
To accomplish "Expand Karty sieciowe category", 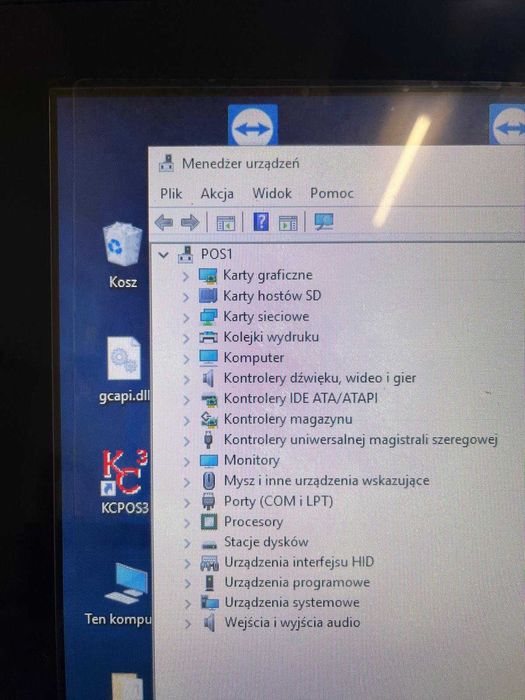I will pos(186,318).
